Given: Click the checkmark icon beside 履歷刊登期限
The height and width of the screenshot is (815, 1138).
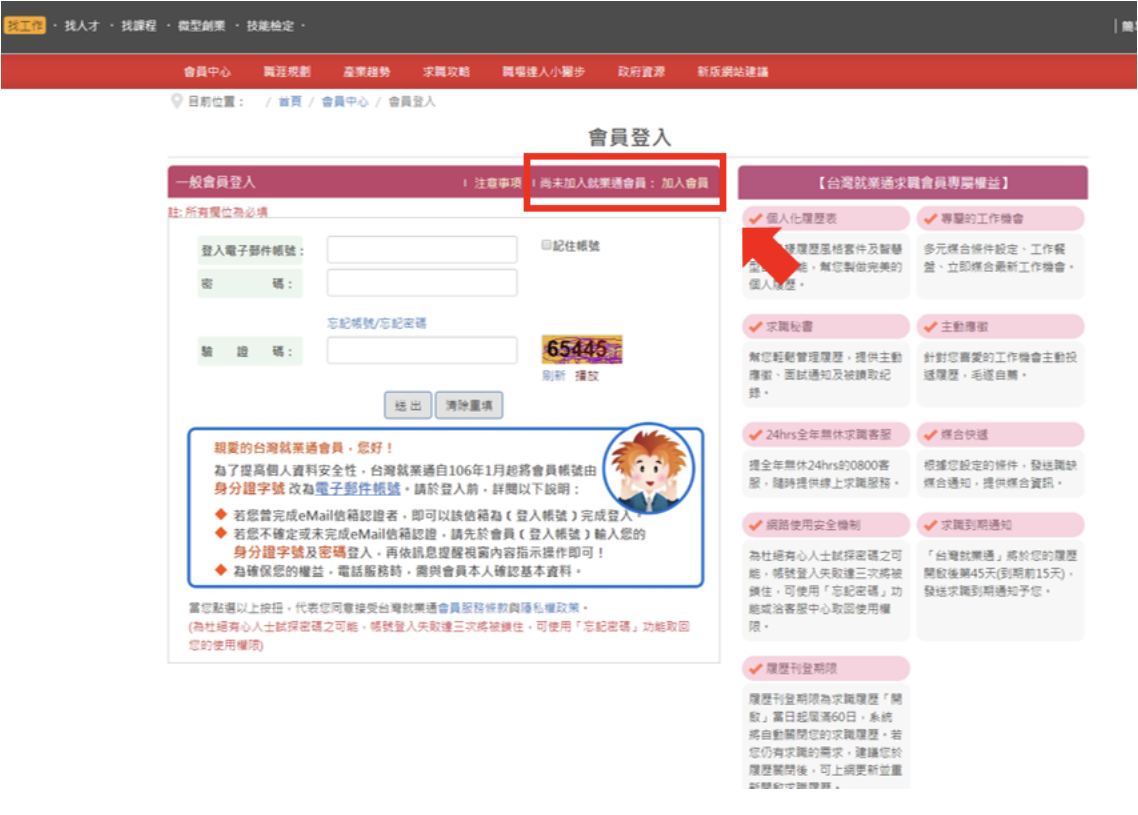Looking at the screenshot, I should tap(756, 668).
